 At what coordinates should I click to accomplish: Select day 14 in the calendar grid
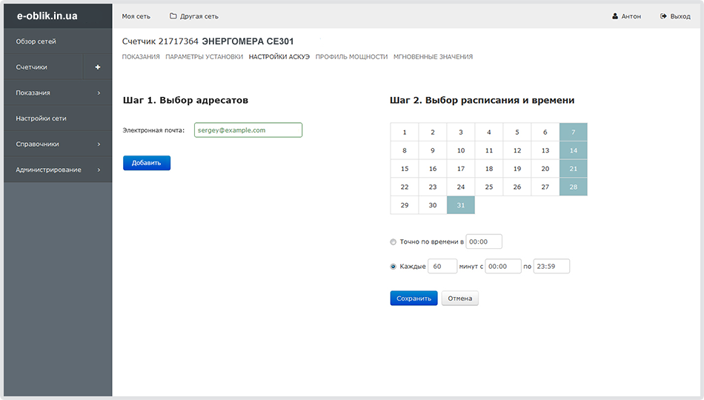573,150
